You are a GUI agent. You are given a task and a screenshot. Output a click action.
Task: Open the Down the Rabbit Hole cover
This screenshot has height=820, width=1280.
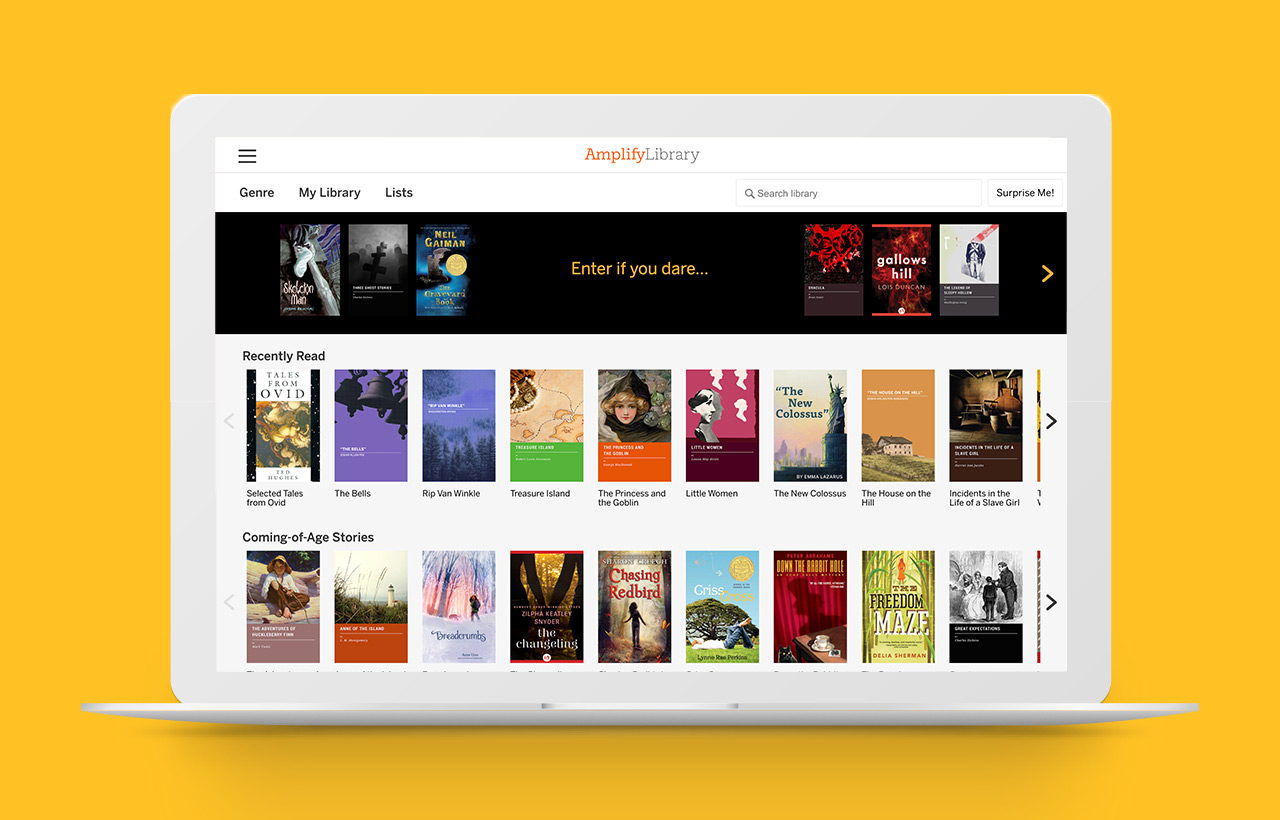tap(810, 607)
